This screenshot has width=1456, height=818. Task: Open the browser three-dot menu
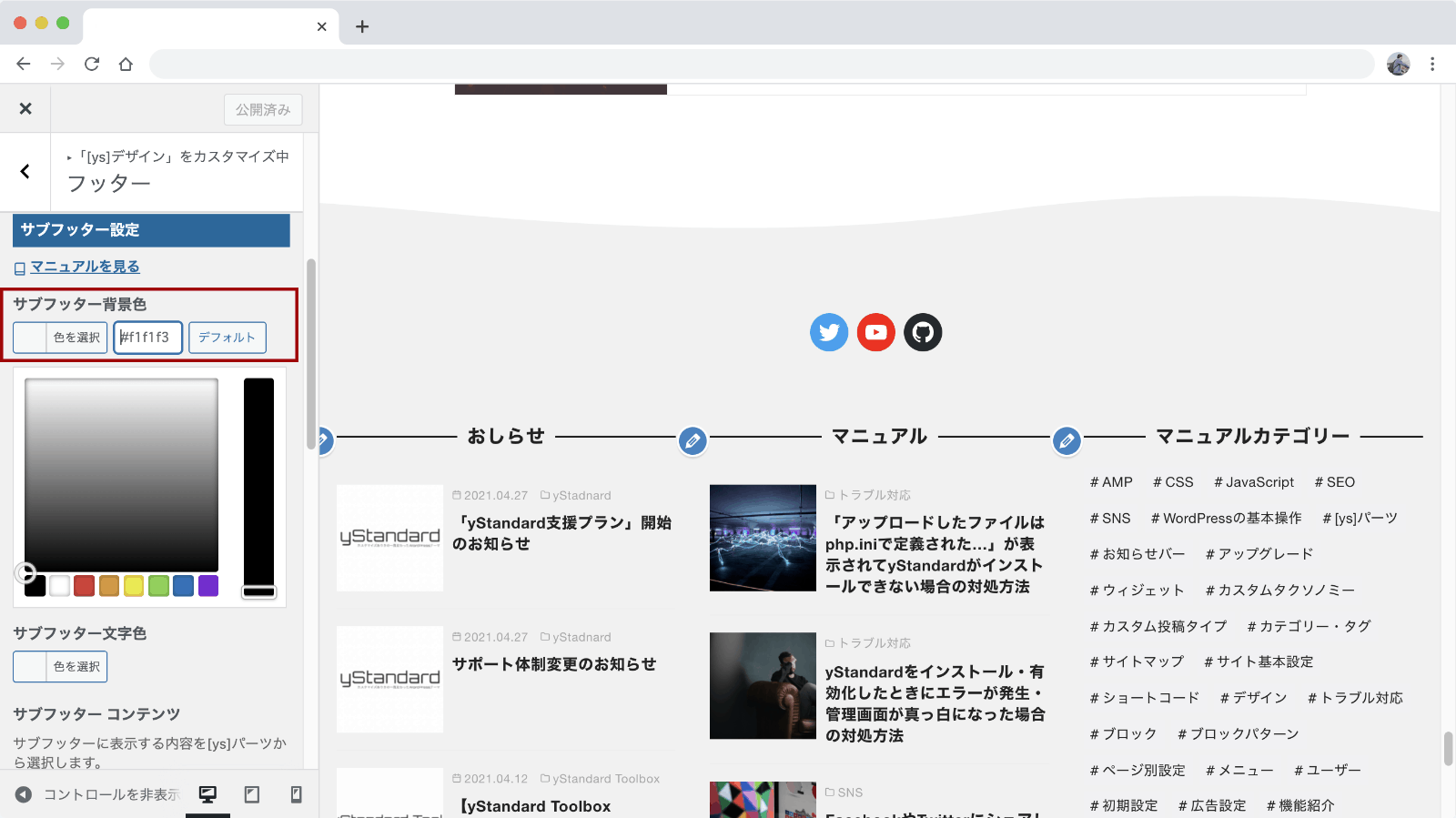(x=1432, y=64)
